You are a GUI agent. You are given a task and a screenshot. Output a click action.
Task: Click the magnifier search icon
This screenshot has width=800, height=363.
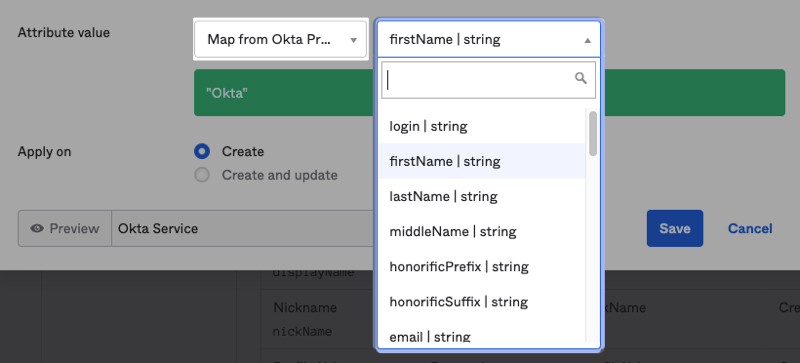click(x=581, y=78)
